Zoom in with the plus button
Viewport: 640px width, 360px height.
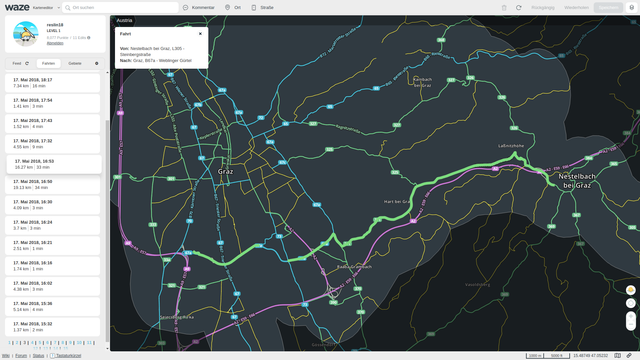point(631,316)
